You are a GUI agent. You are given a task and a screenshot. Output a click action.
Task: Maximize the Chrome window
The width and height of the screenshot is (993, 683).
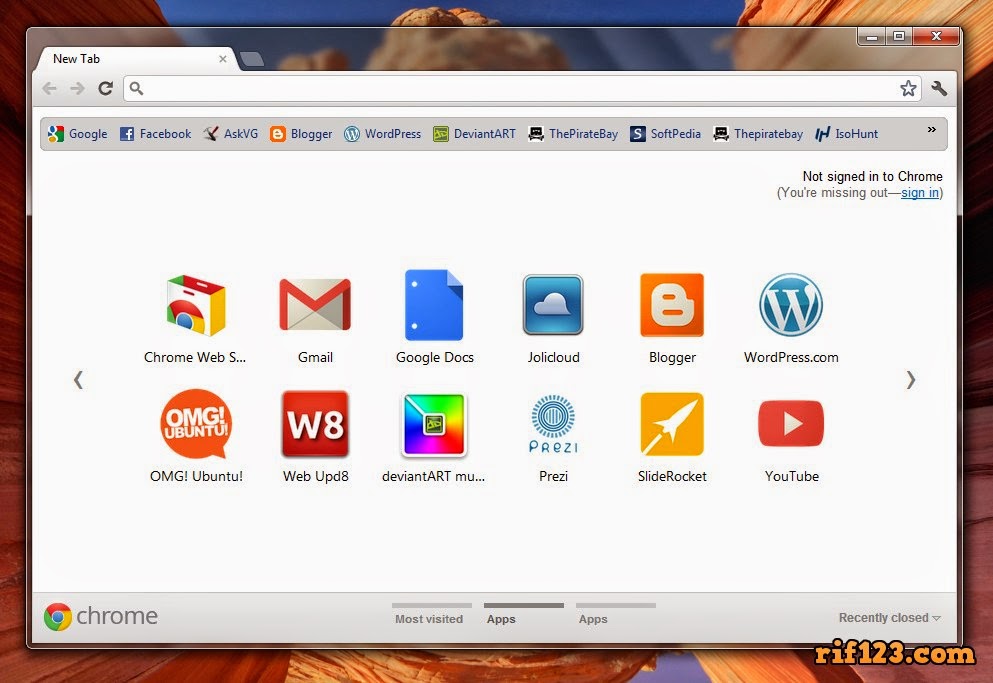click(x=899, y=37)
